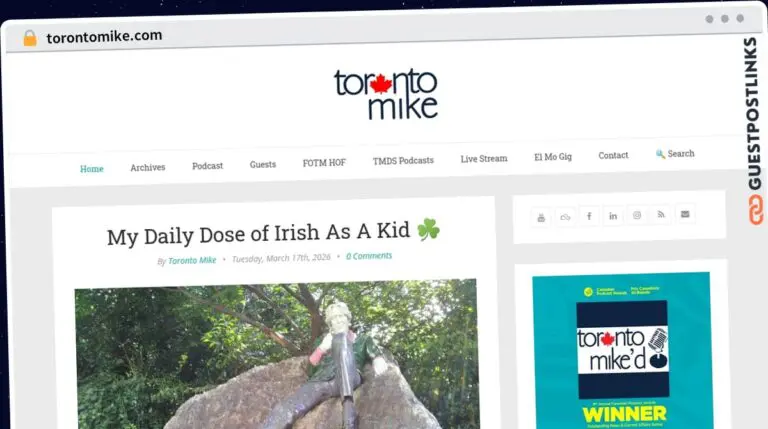Click the email envelope icon
Screen dimensions: 768x429
point(685,214)
